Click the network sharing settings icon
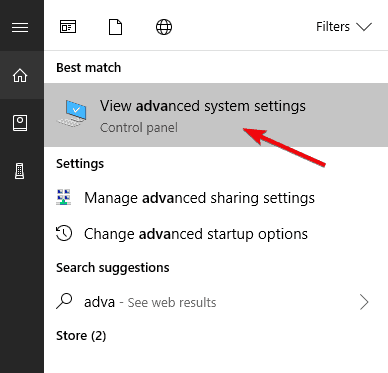Viewport: 388px width, 373px height. click(63, 197)
